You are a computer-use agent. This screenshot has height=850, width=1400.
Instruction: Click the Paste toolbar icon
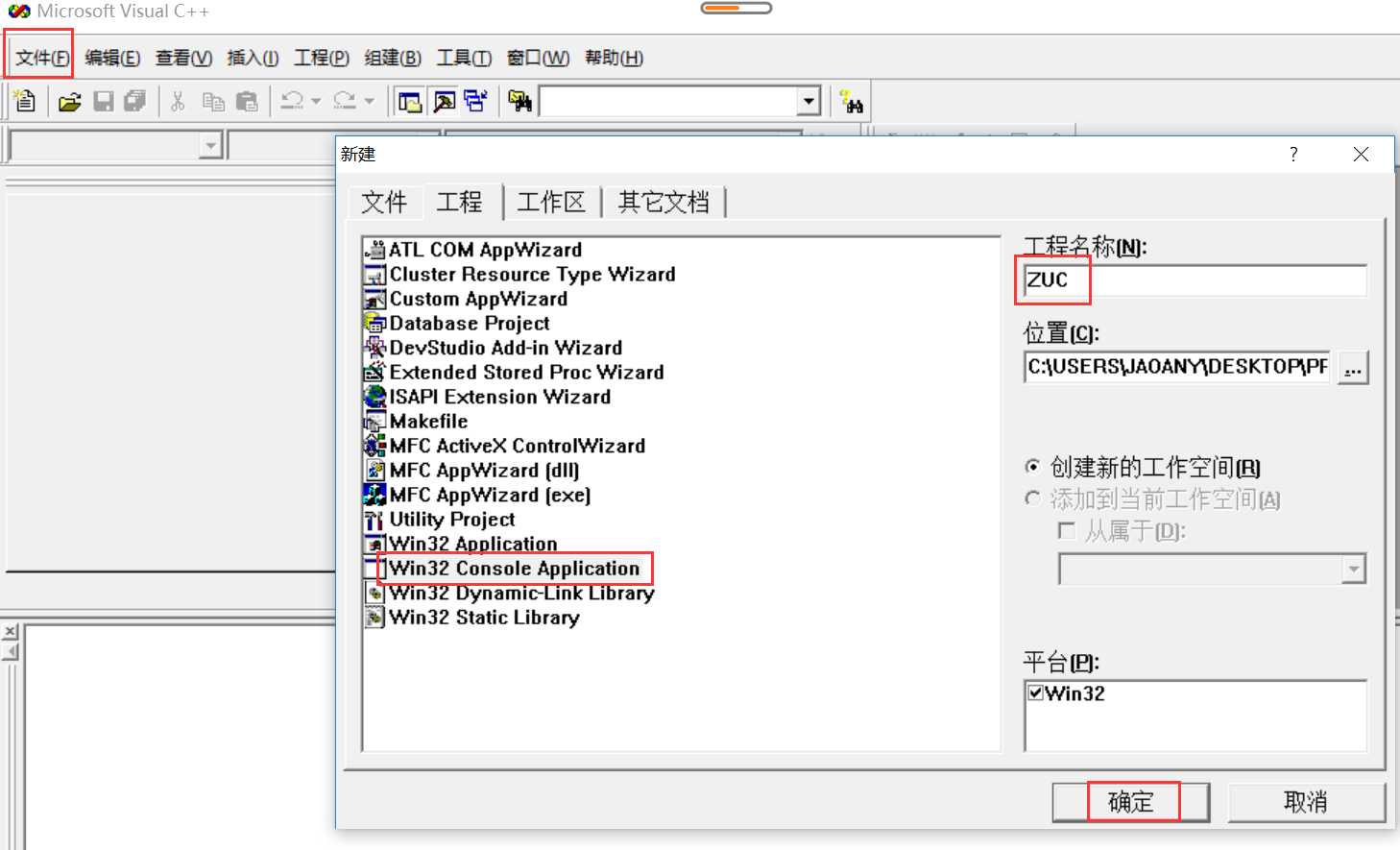pos(247,101)
